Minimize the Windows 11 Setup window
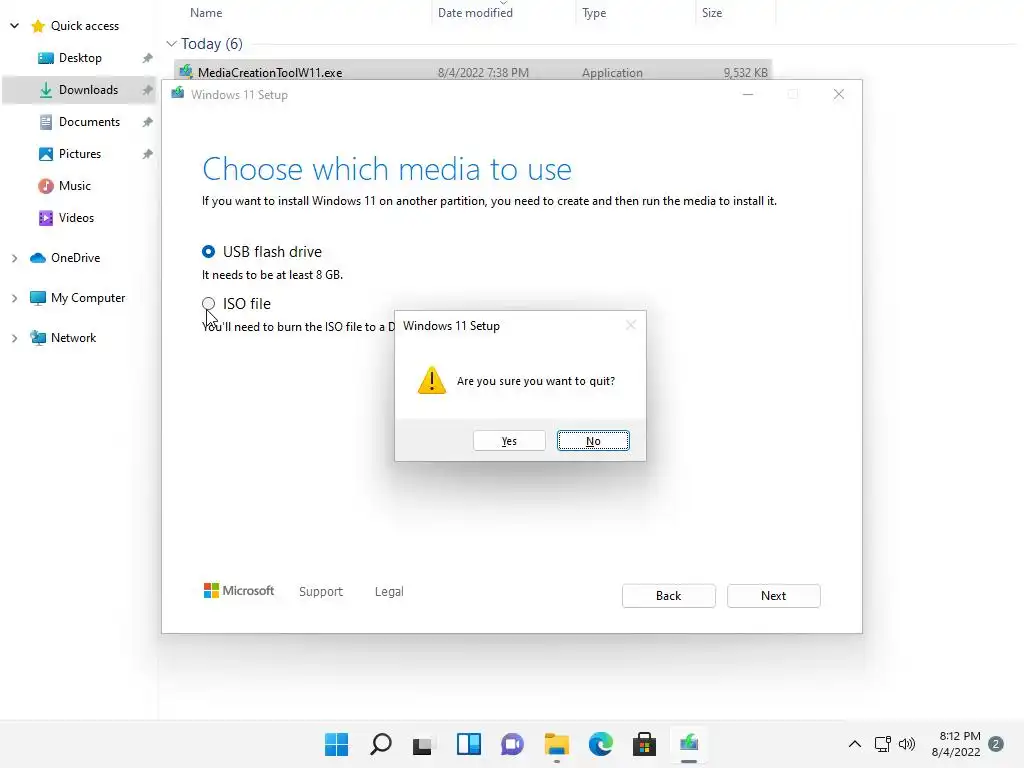Screen dimensions: 1024x768 [748, 95]
